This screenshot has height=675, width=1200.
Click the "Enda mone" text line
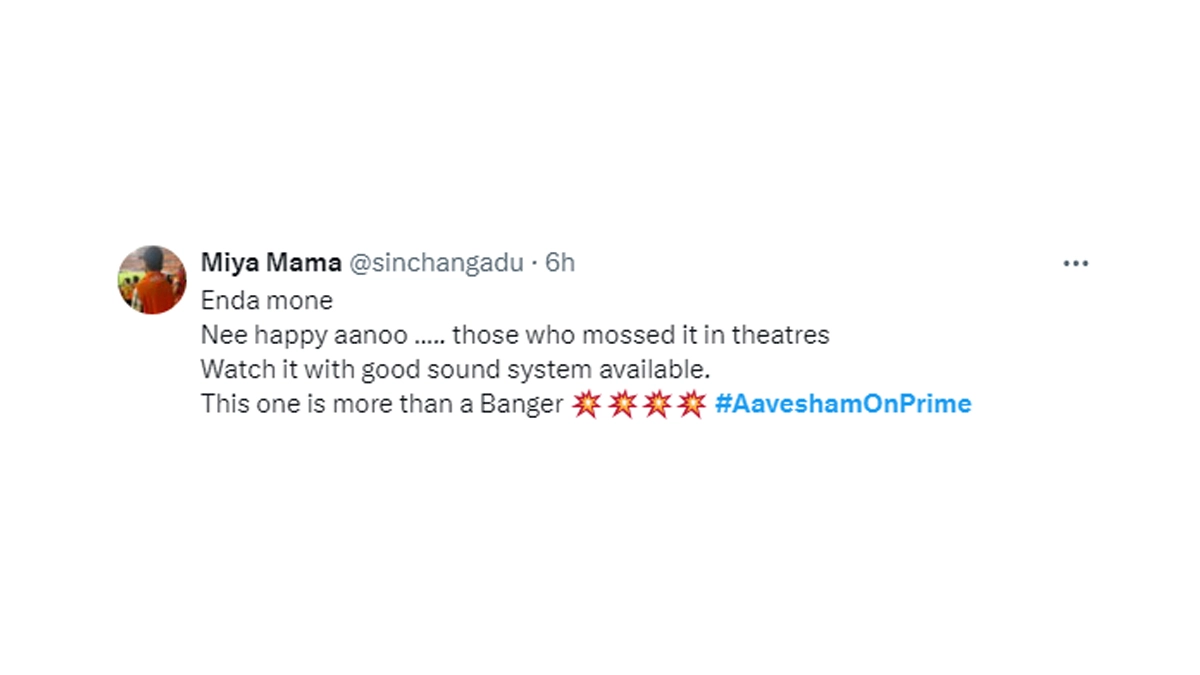pos(266,300)
